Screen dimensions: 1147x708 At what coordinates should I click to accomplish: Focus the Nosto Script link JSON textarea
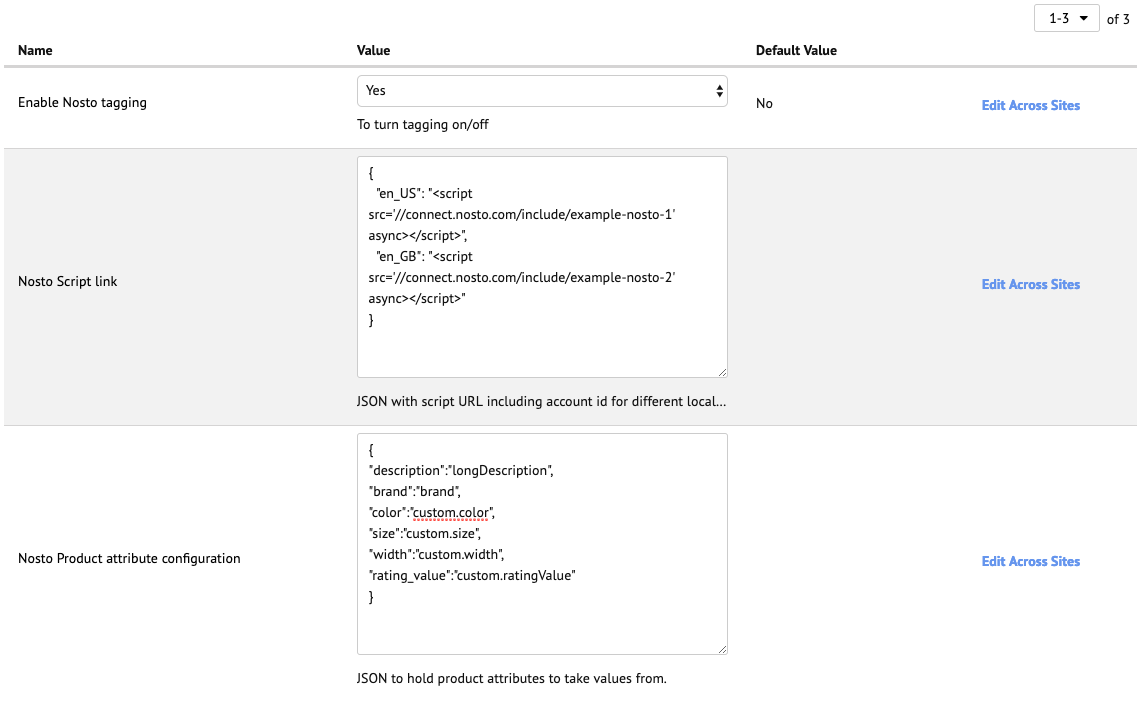(542, 345)
